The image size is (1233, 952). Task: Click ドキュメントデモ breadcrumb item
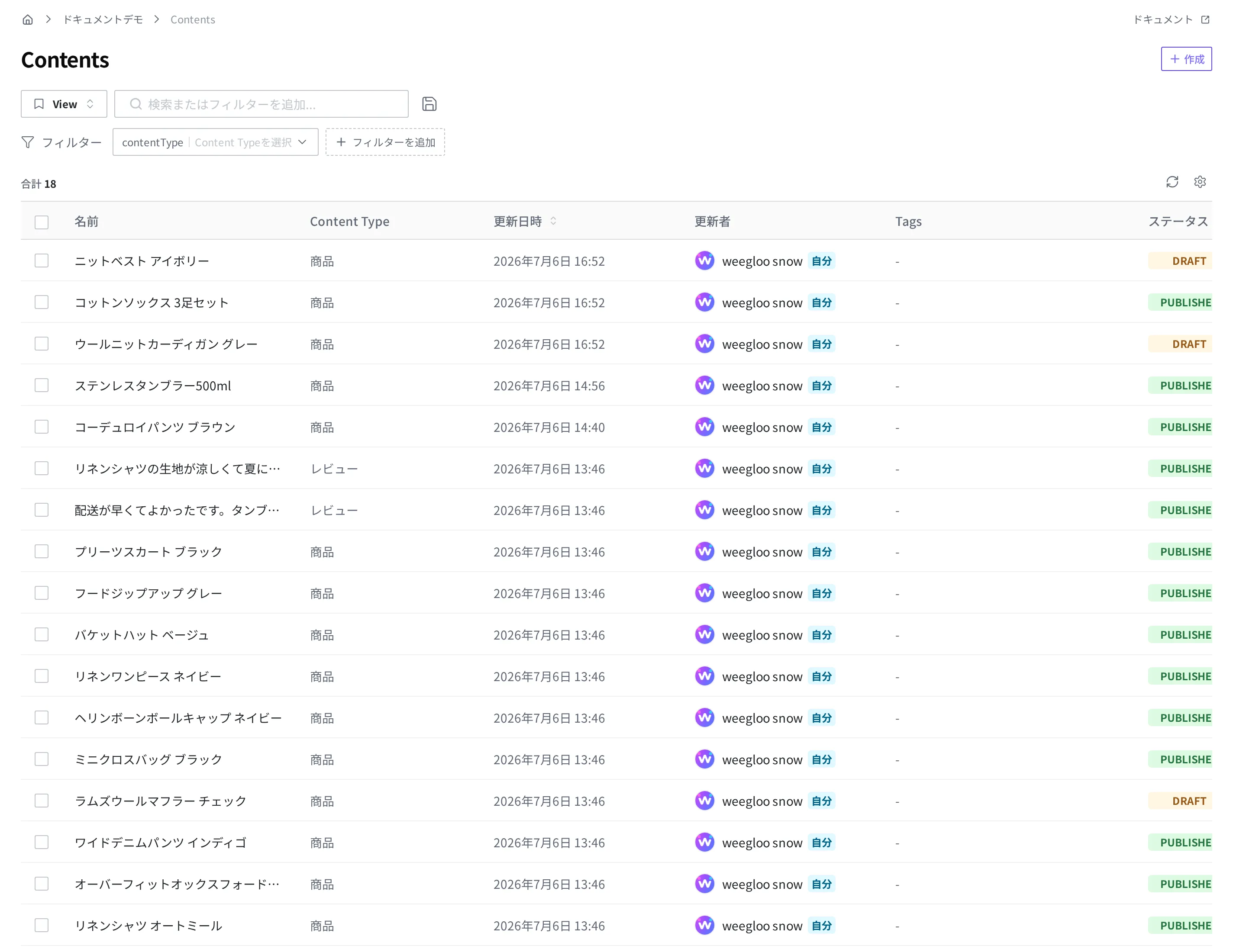pos(103,20)
